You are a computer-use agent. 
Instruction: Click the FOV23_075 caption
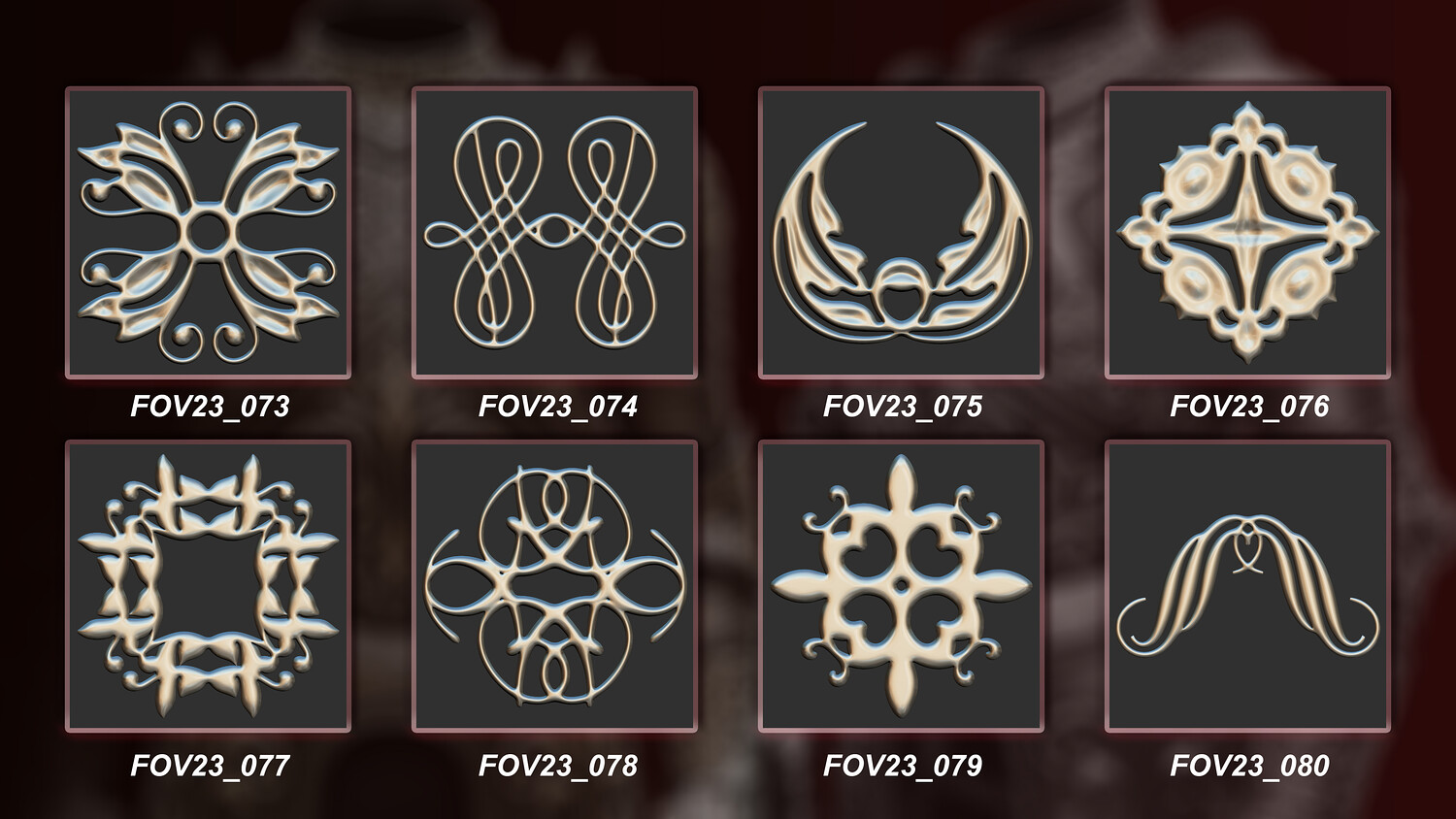(x=903, y=406)
